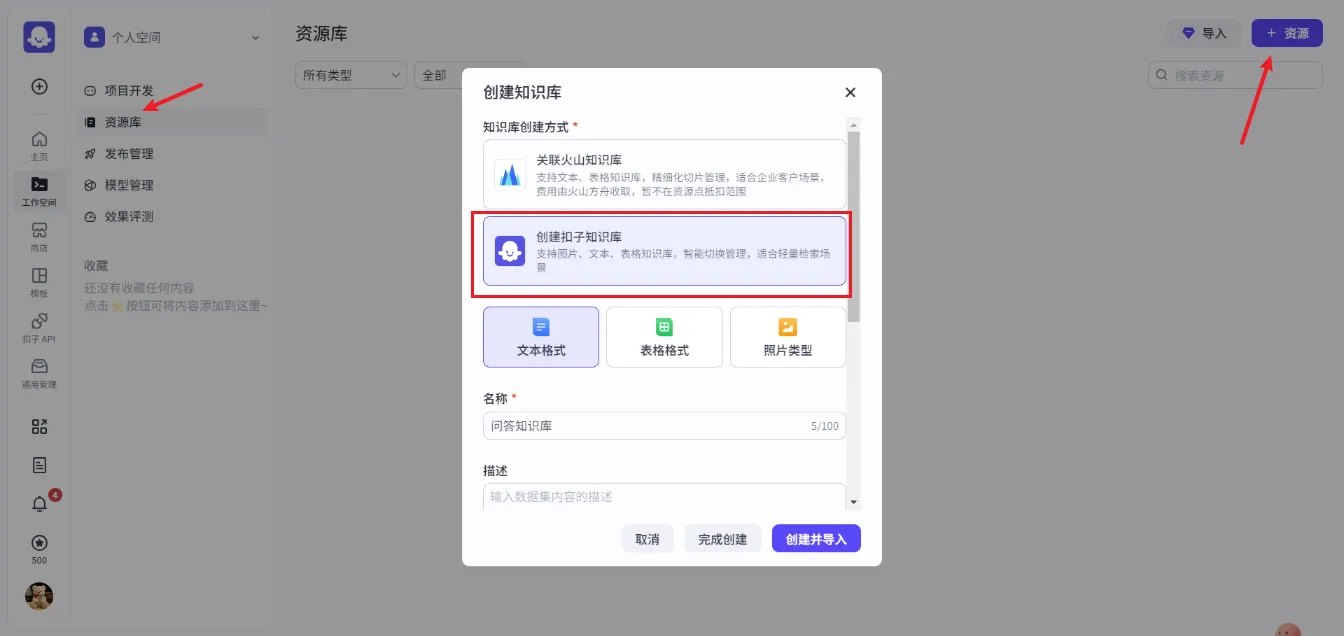Image resolution: width=1344 pixels, height=636 pixels.
Task: Close the 创建知识库 dialog
Action: coord(850,92)
